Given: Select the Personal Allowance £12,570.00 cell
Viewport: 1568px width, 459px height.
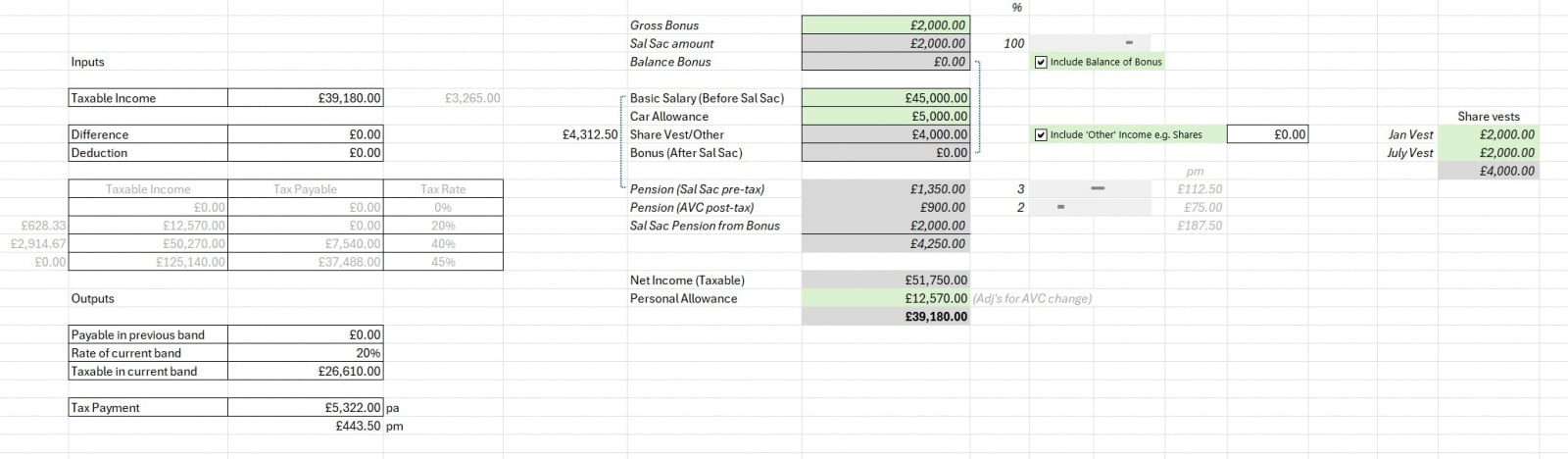Looking at the screenshot, I should pyautogui.click(x=885, y=298).
